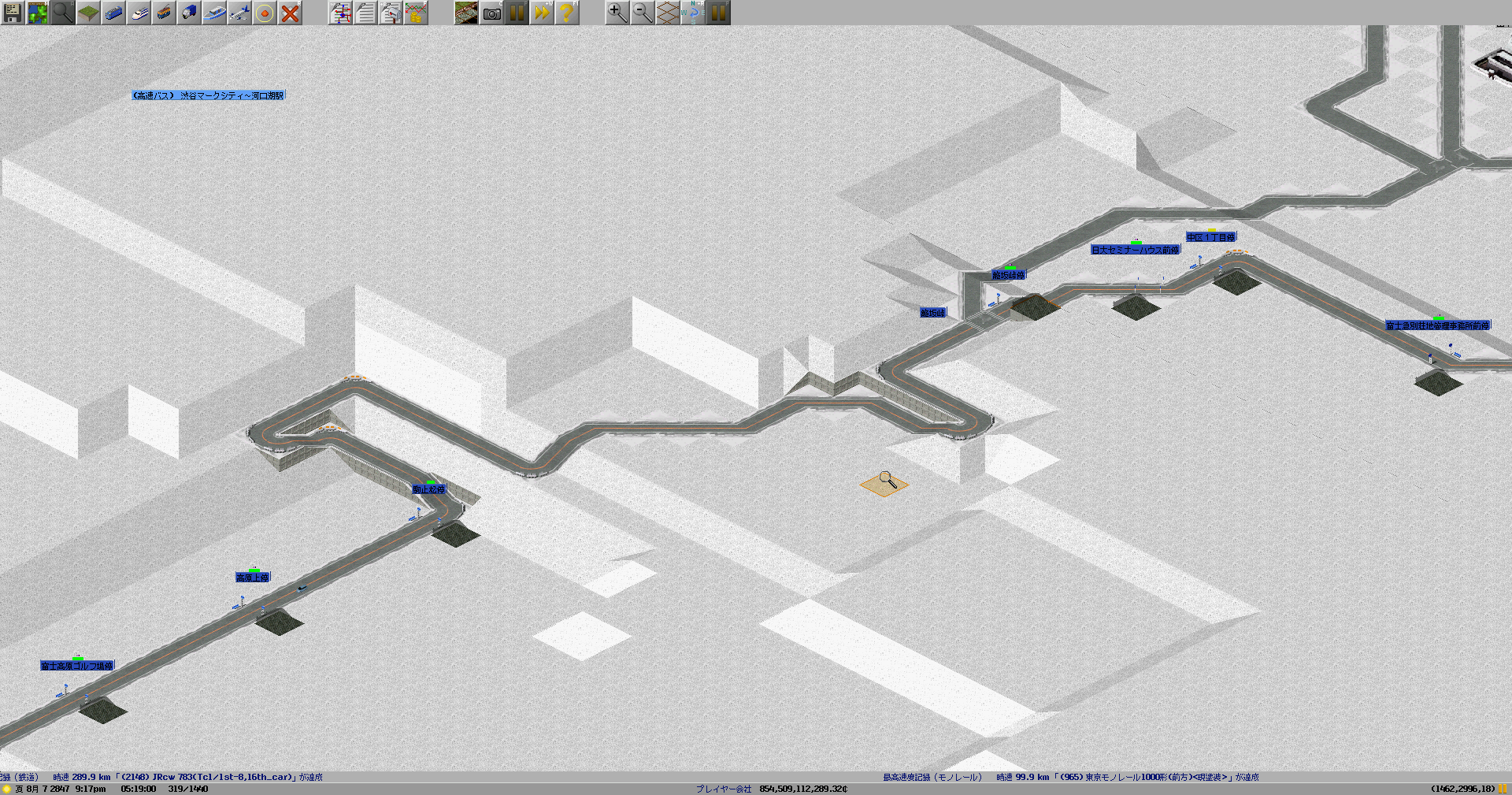
Task: Select the 日大セミナーハウス前停 station label
Action: tap(1135, 250)
